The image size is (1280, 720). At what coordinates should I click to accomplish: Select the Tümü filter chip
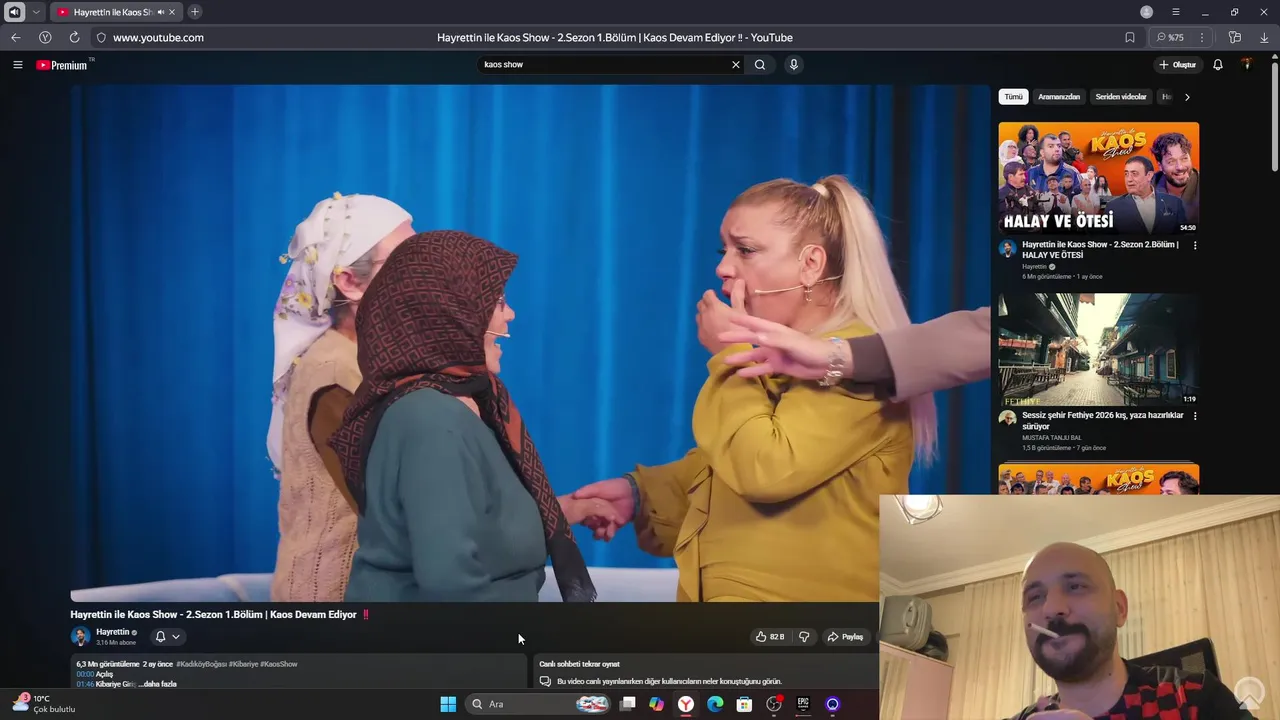pyautogui.click(x=1014, y=97)
